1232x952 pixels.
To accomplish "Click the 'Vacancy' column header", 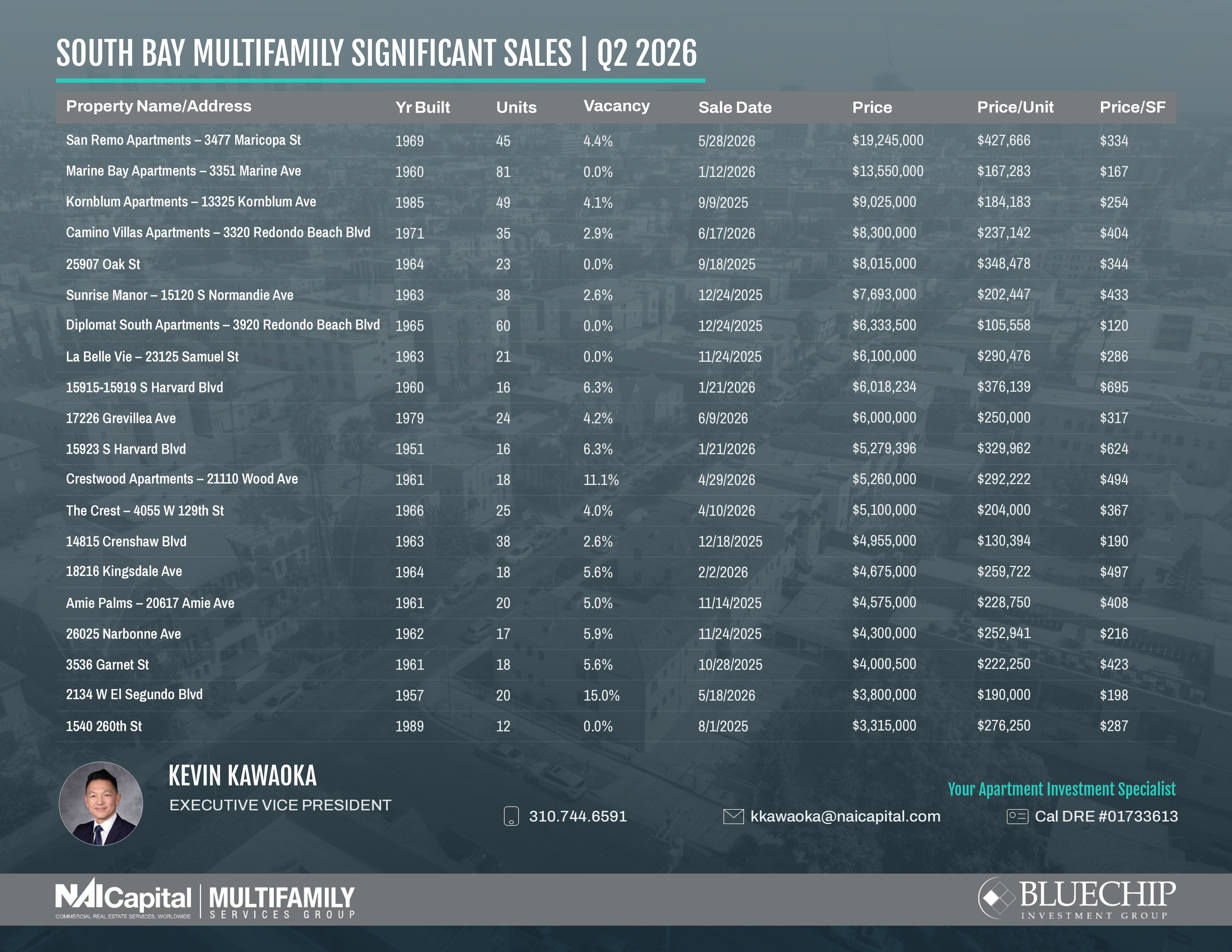I will pyautogui.click(x=617, y=106).
